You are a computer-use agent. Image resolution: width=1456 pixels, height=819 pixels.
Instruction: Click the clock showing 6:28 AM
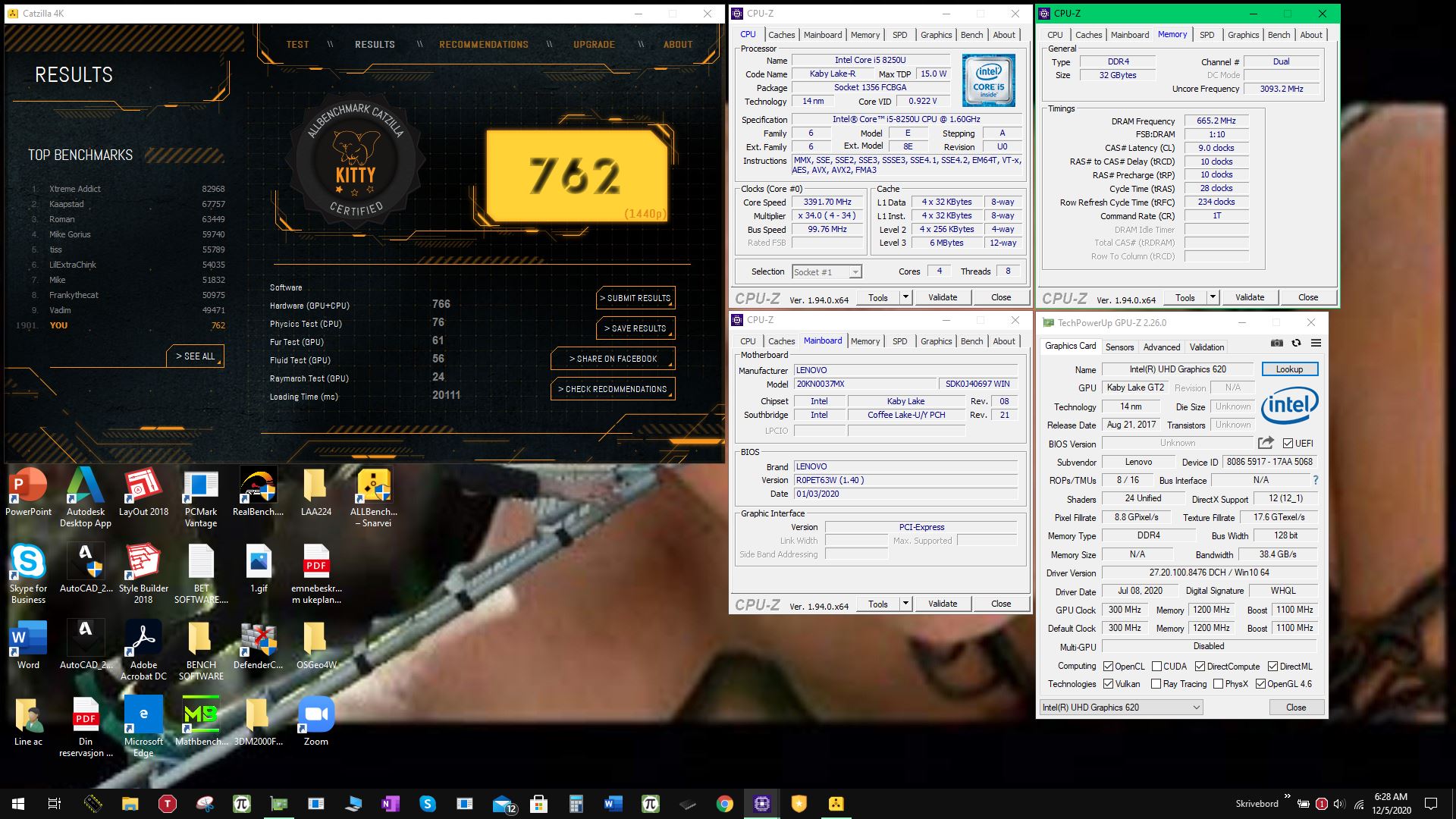[x=1391, y=797]
